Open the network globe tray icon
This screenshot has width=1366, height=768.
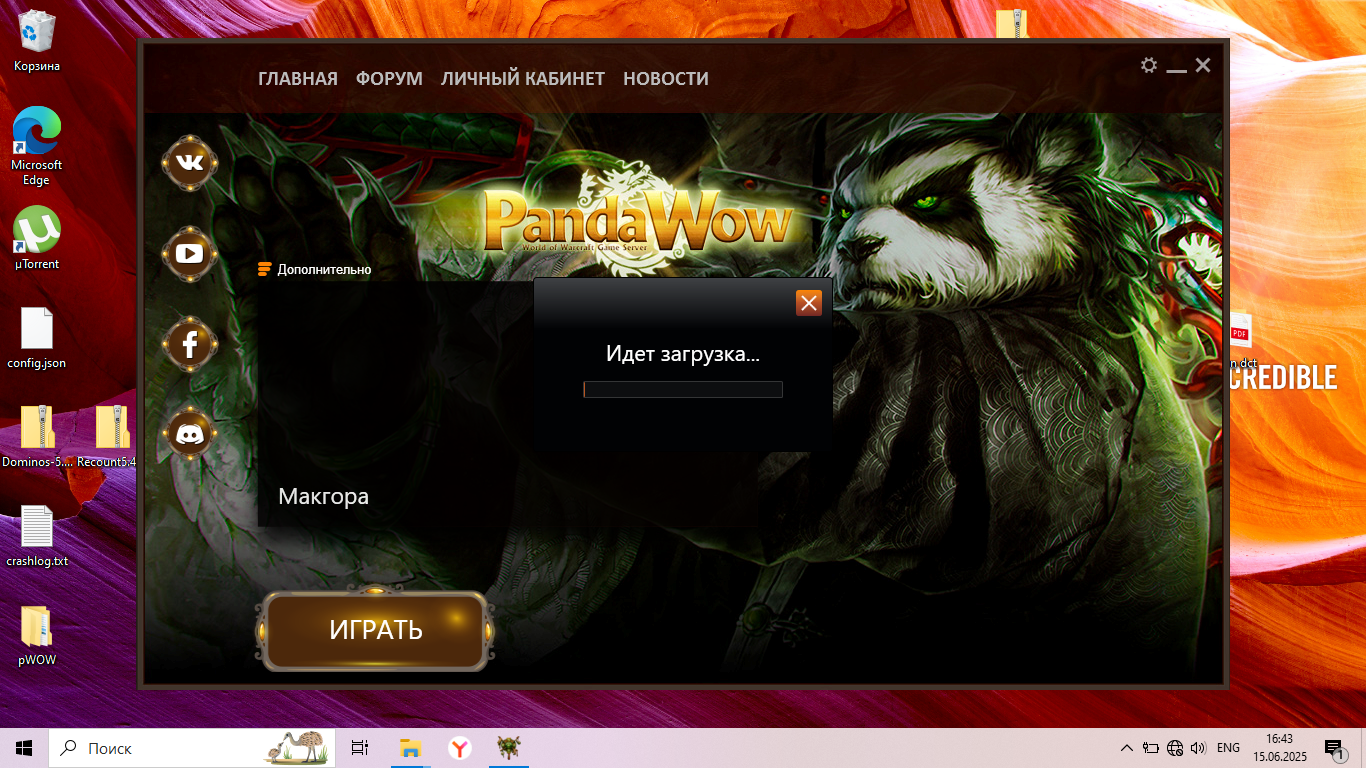(1175, 748)
